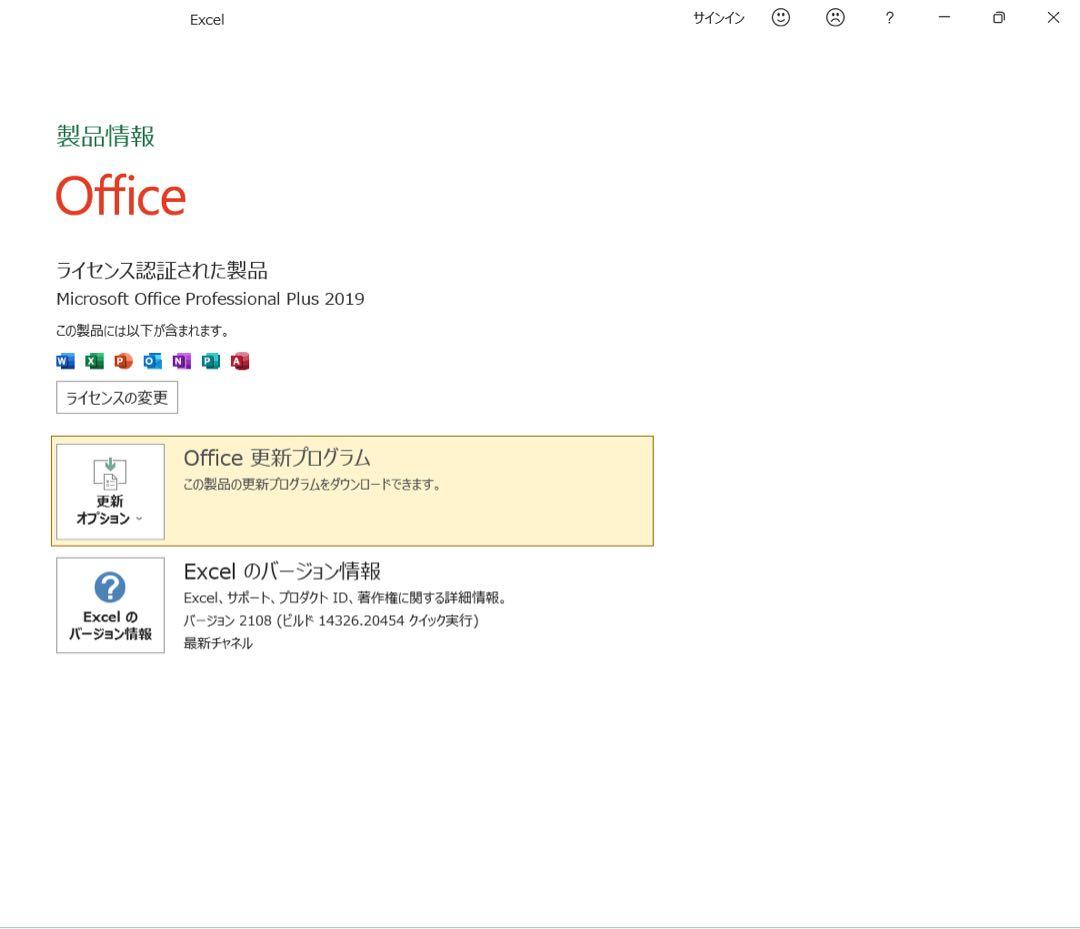Expand the 更新オプション dropdown button
Screen dimensions: 1080x929
110,491
